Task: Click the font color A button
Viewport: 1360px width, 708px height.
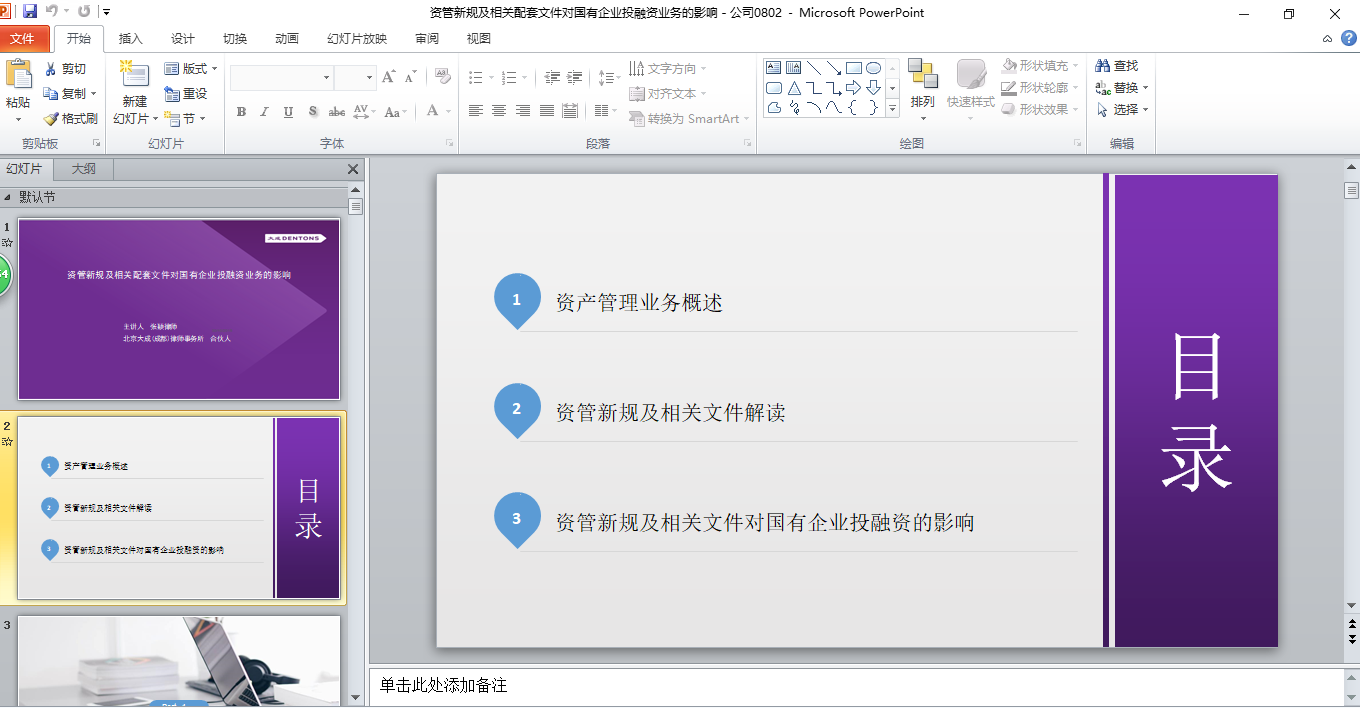Action: [433, 111]
